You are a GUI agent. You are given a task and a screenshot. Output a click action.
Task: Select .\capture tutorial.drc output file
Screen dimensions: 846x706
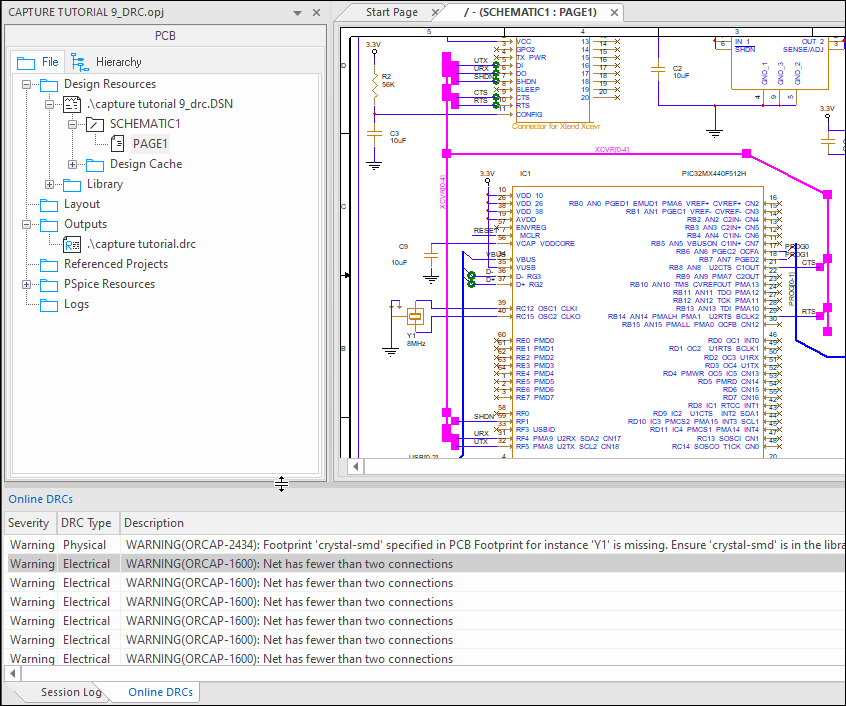click(x=141, y=244)
